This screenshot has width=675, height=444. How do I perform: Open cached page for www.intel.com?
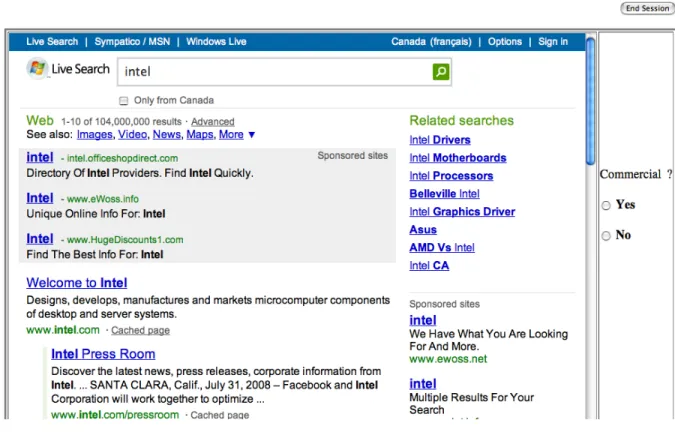(x=140, y=330)
